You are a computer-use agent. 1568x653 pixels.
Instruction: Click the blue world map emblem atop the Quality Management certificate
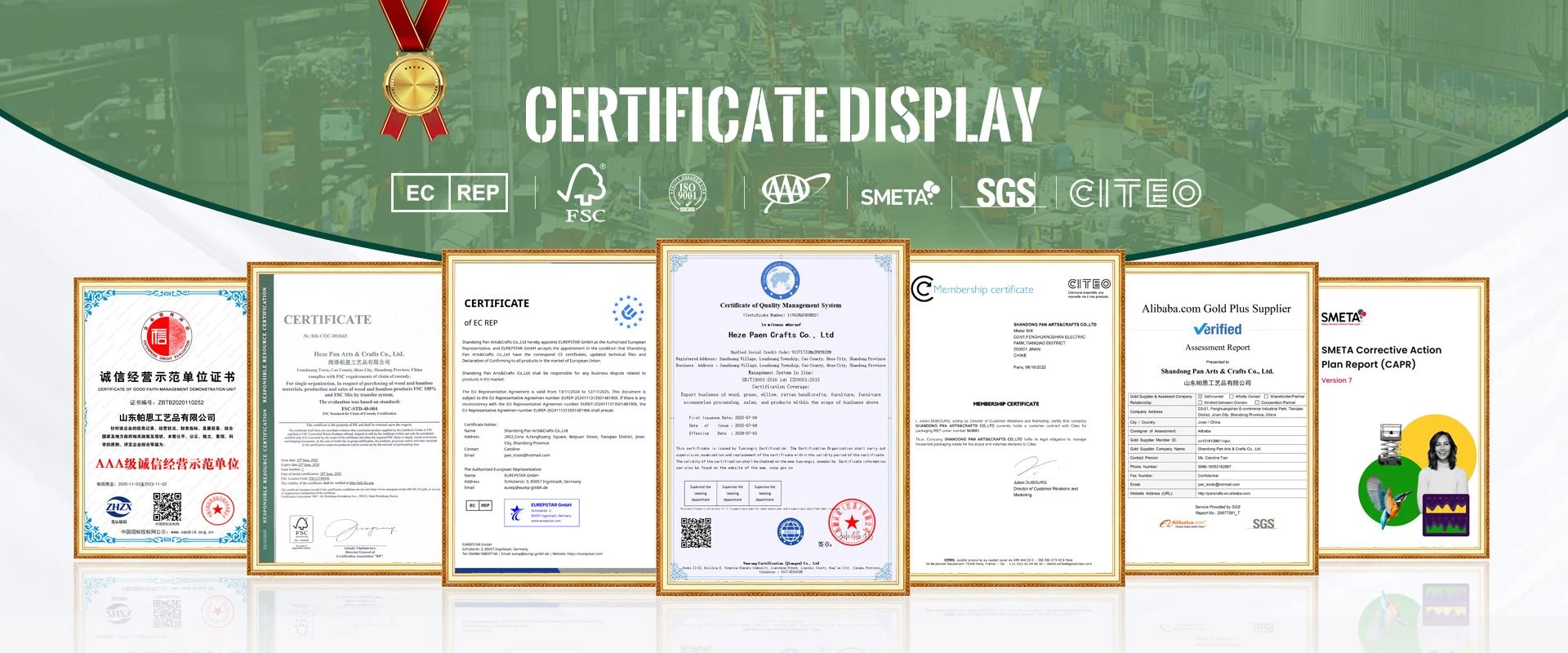(781, 280)
